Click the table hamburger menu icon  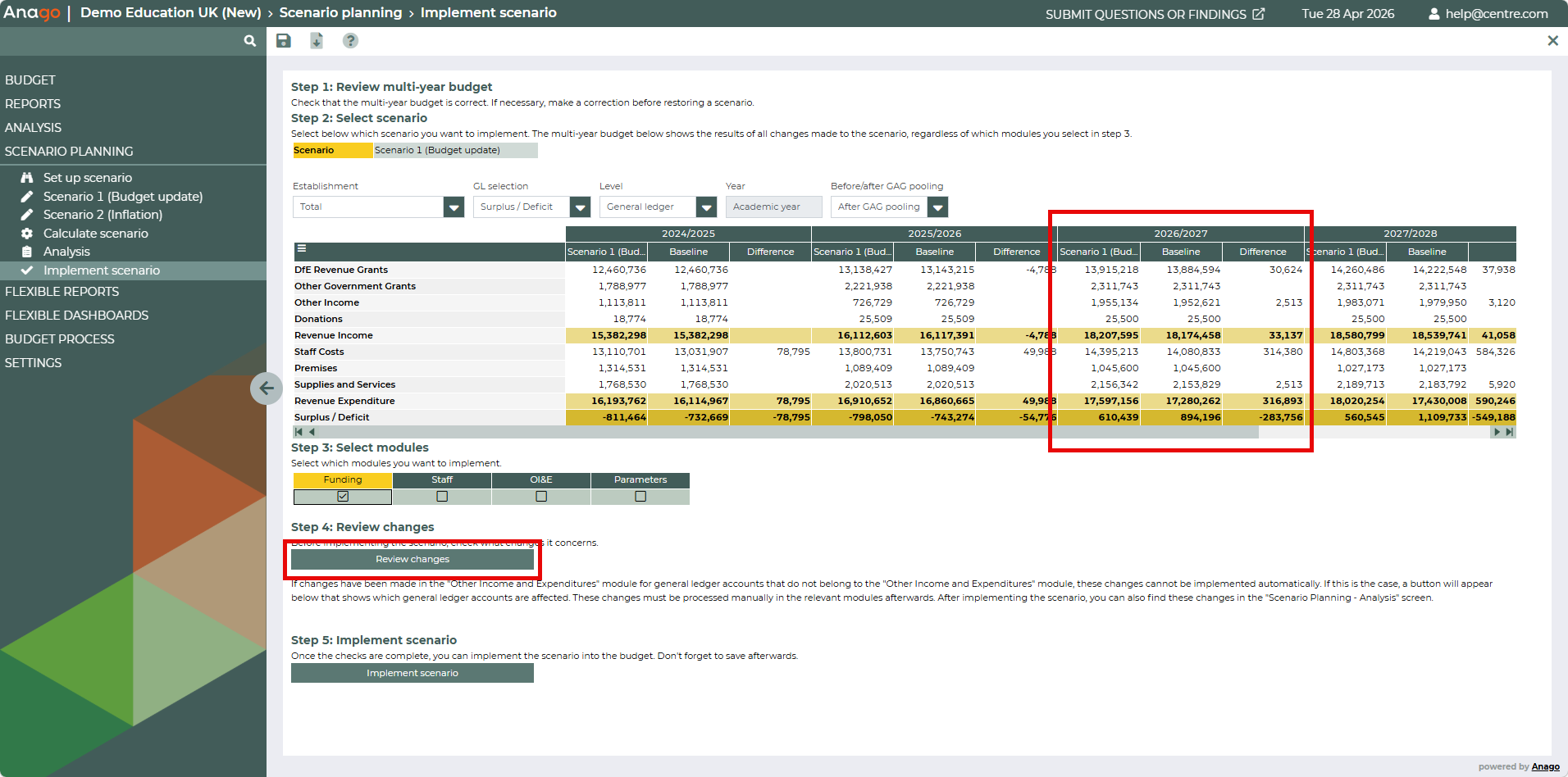click(x=302, y=249)
